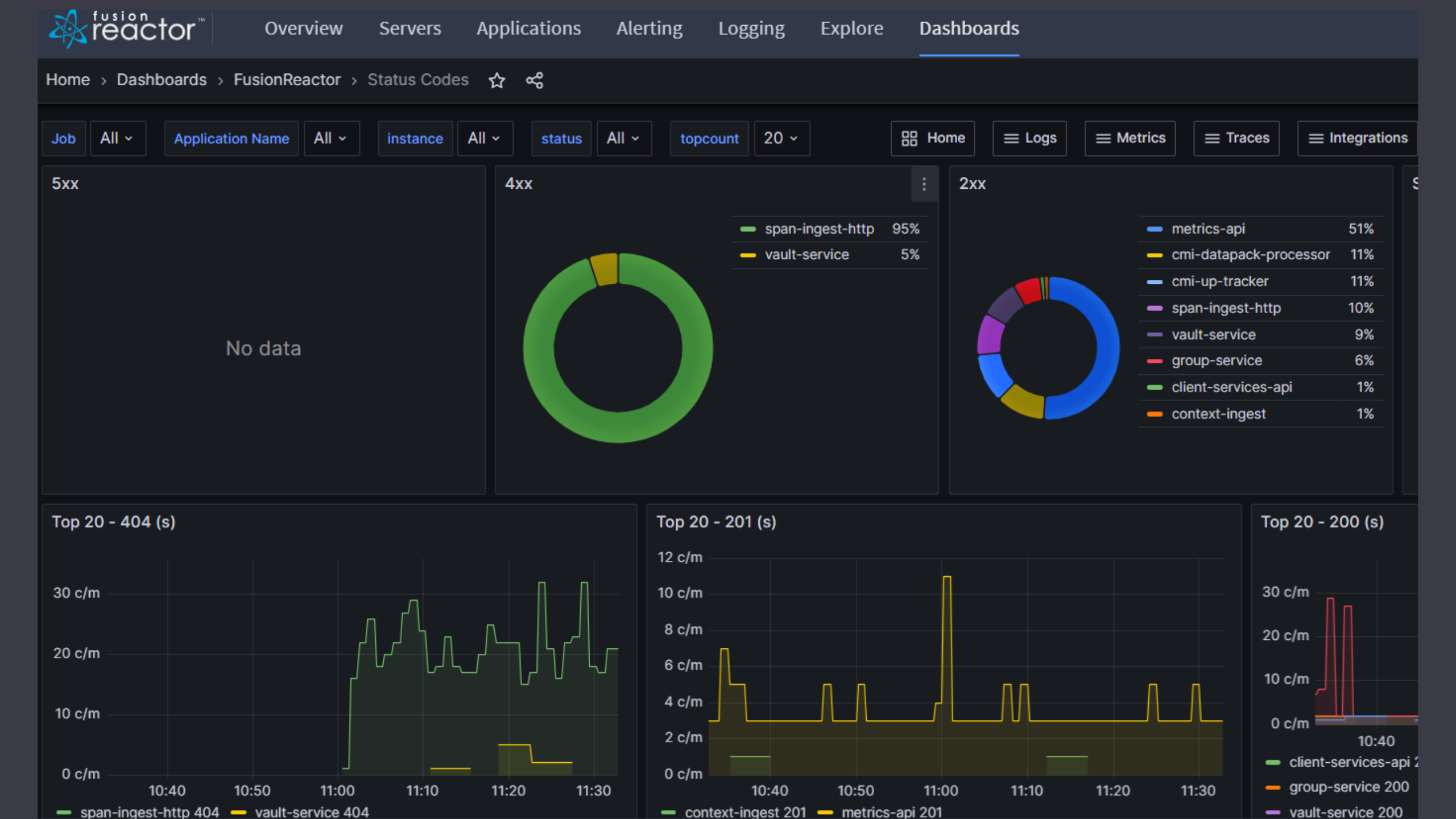Toggle span-ingest-http in 2xx legend

(1226, 308)
